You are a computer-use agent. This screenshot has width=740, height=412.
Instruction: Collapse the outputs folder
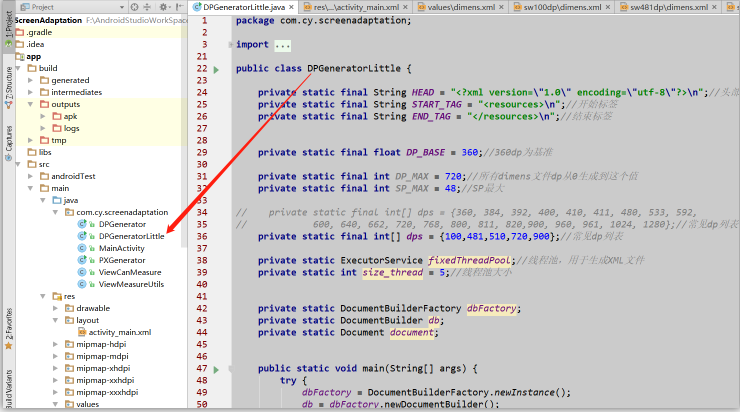(31, 104)
